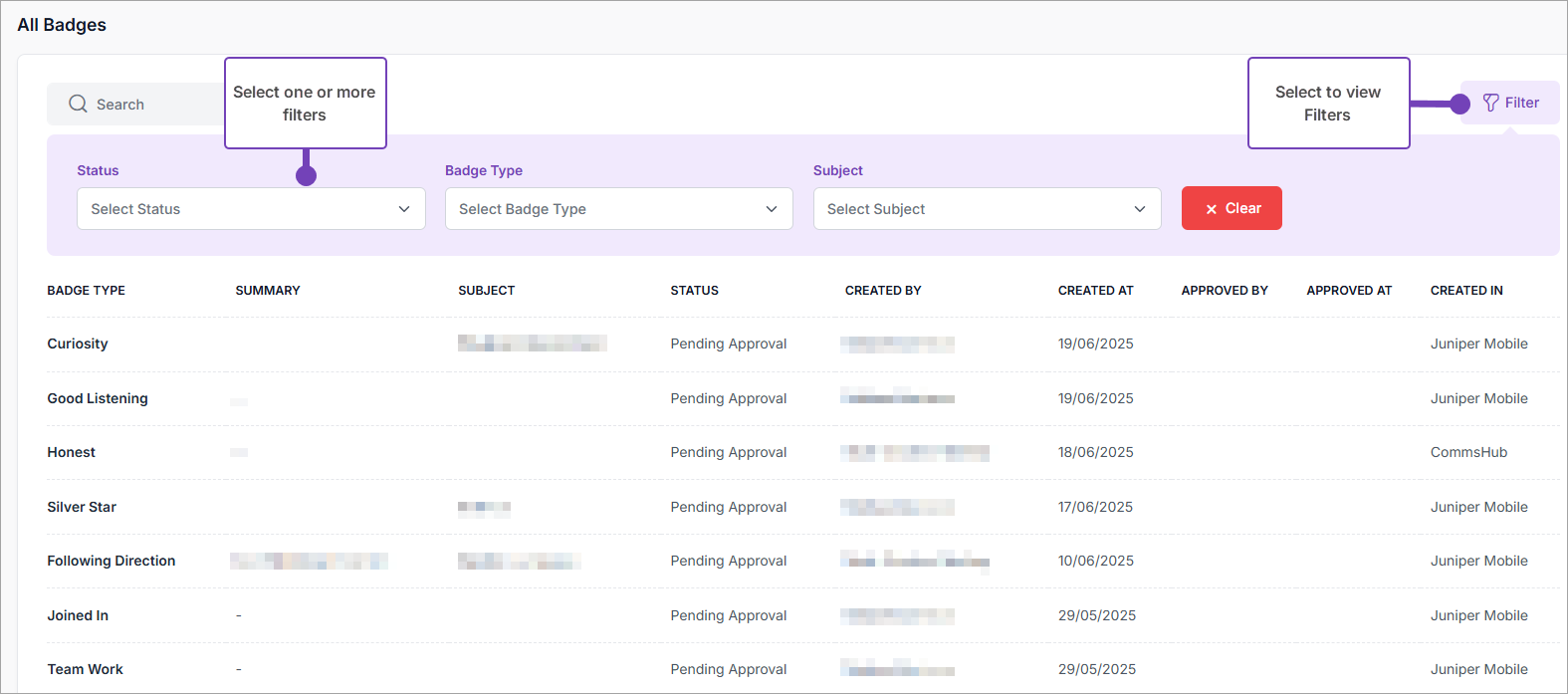This screenshot has height=694, width=1568.
Task: Open the Joined In badge row
Action: click(x=78, y=615)
